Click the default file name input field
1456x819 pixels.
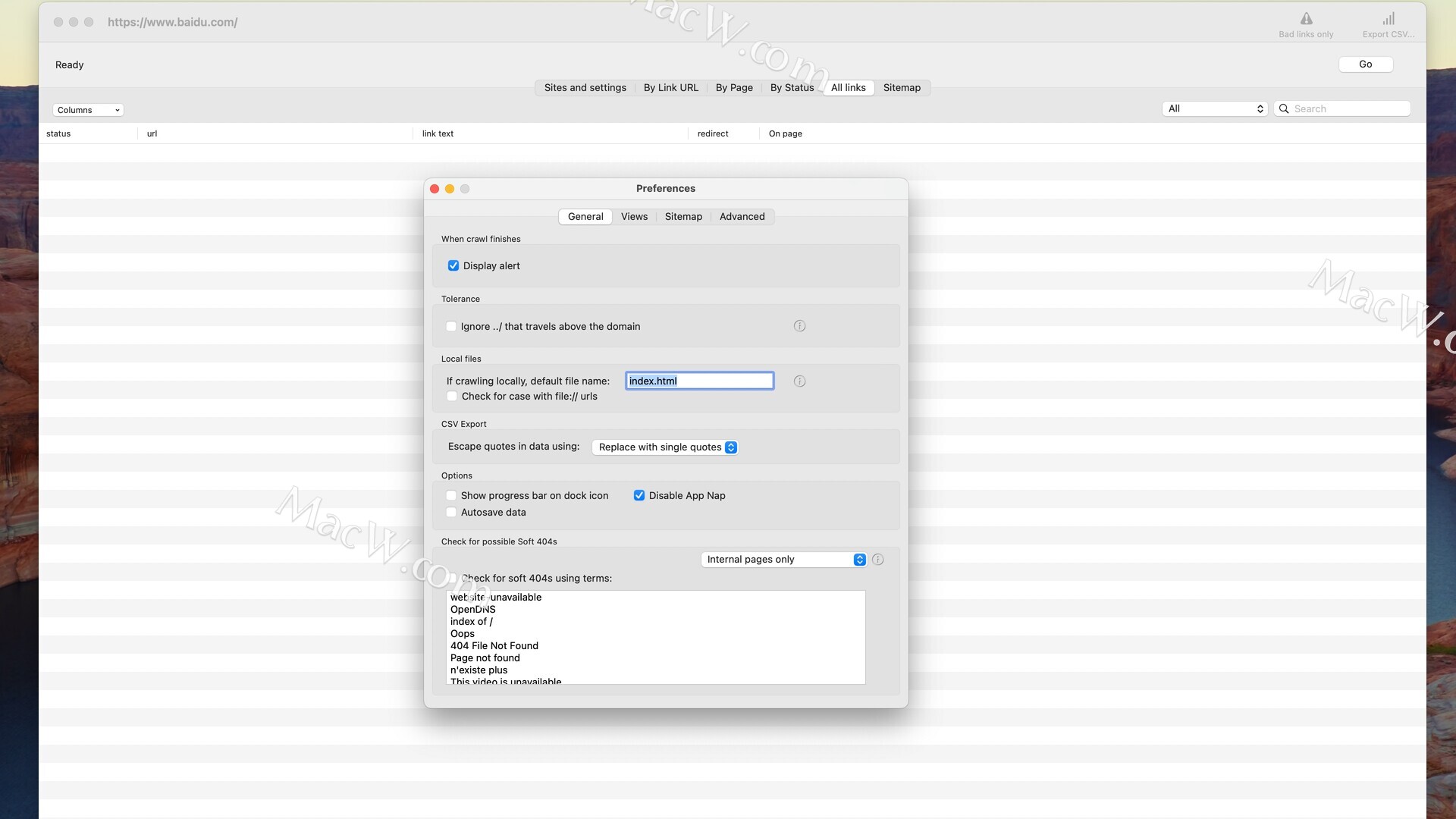click(x=699, y=381)
